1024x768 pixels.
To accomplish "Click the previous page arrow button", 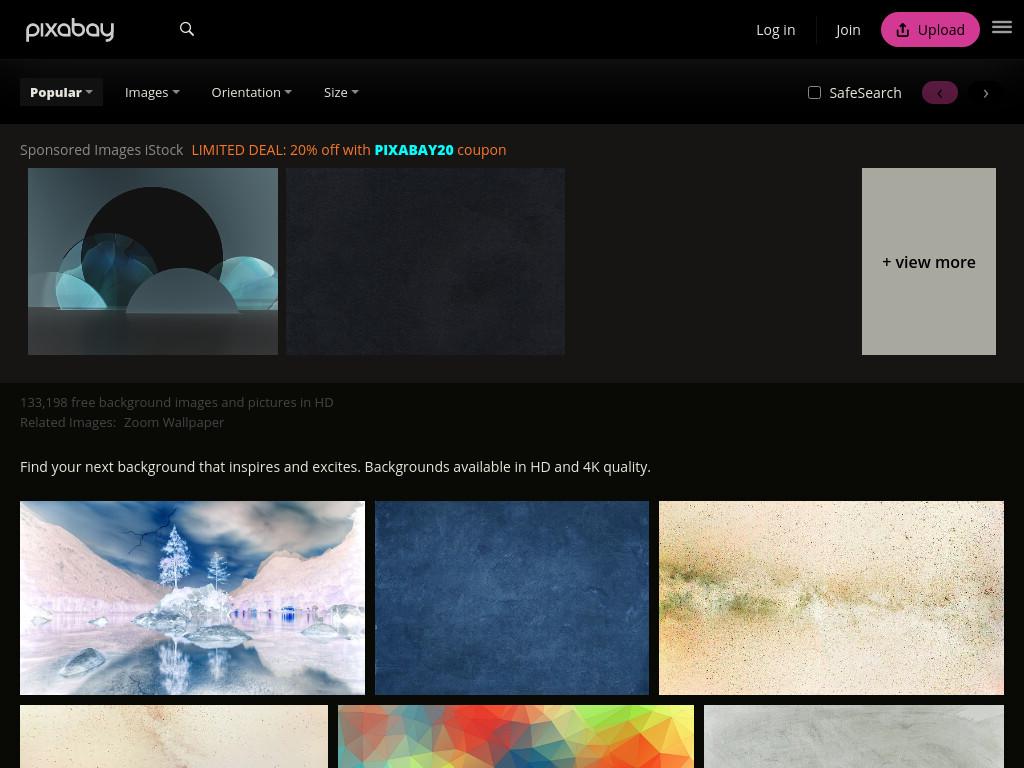I will [940, 93].
